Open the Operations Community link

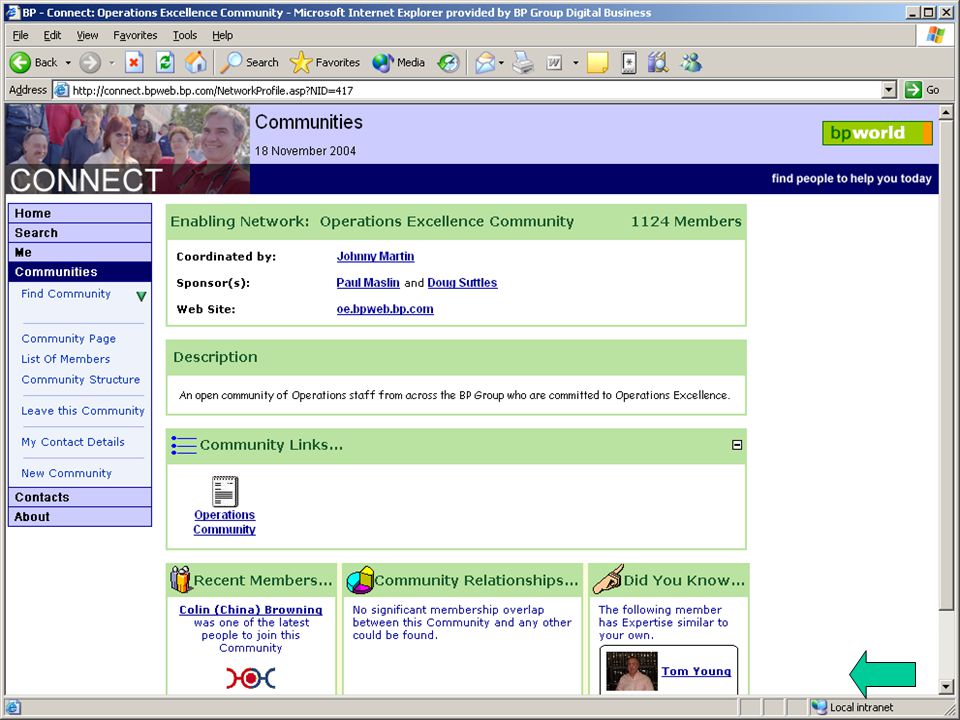(225, 522)
